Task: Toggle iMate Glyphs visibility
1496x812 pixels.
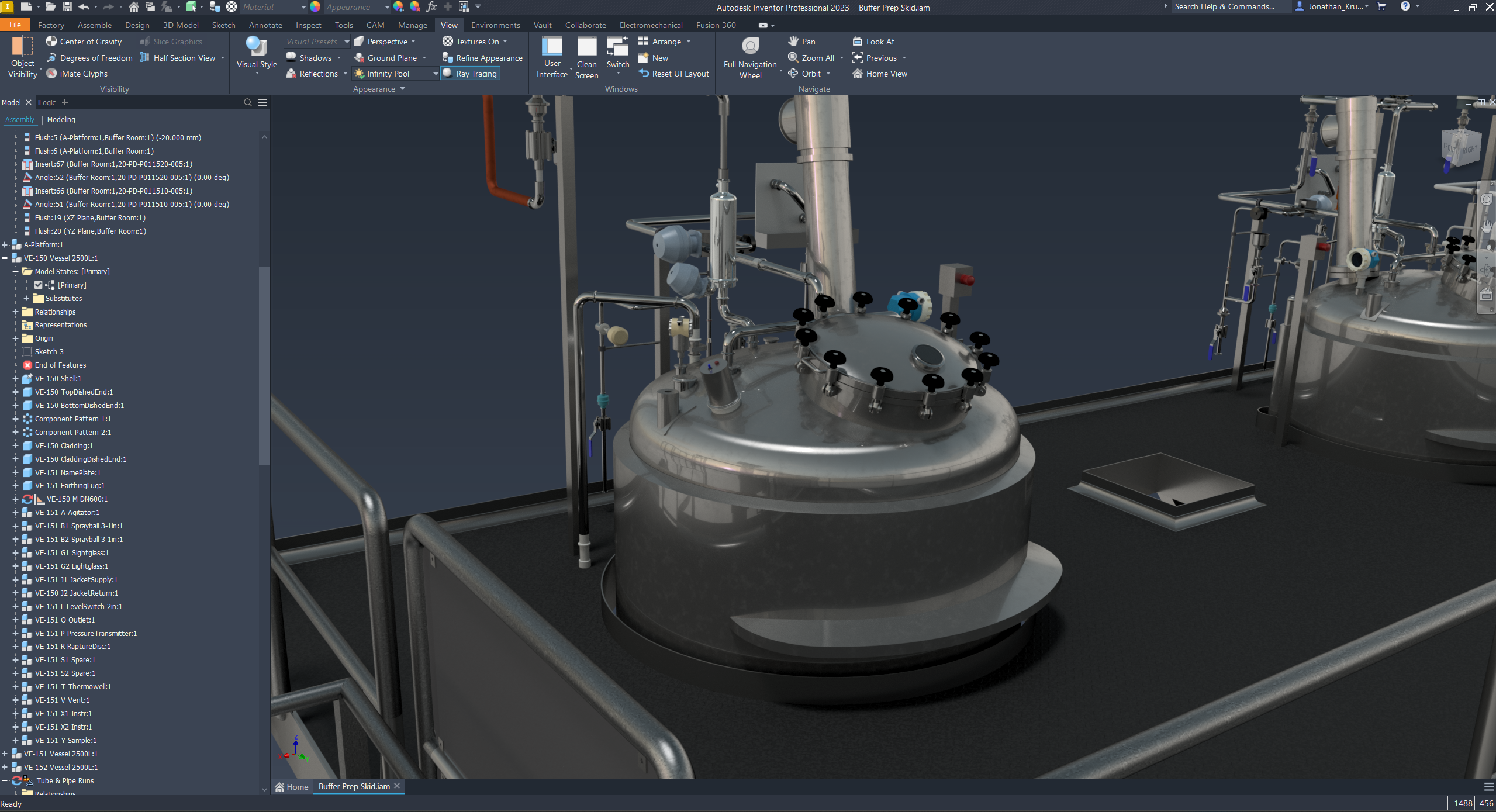Action: 51,74
